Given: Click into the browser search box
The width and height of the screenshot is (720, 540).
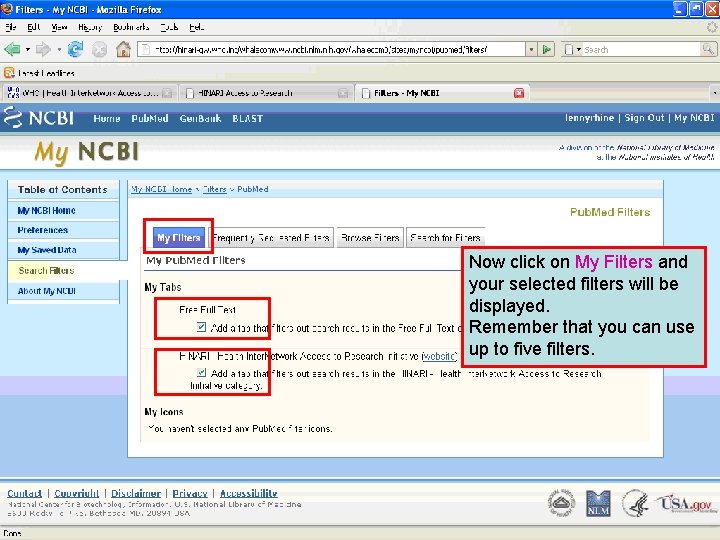Looking at the screenshot, I should pos(642,49).
